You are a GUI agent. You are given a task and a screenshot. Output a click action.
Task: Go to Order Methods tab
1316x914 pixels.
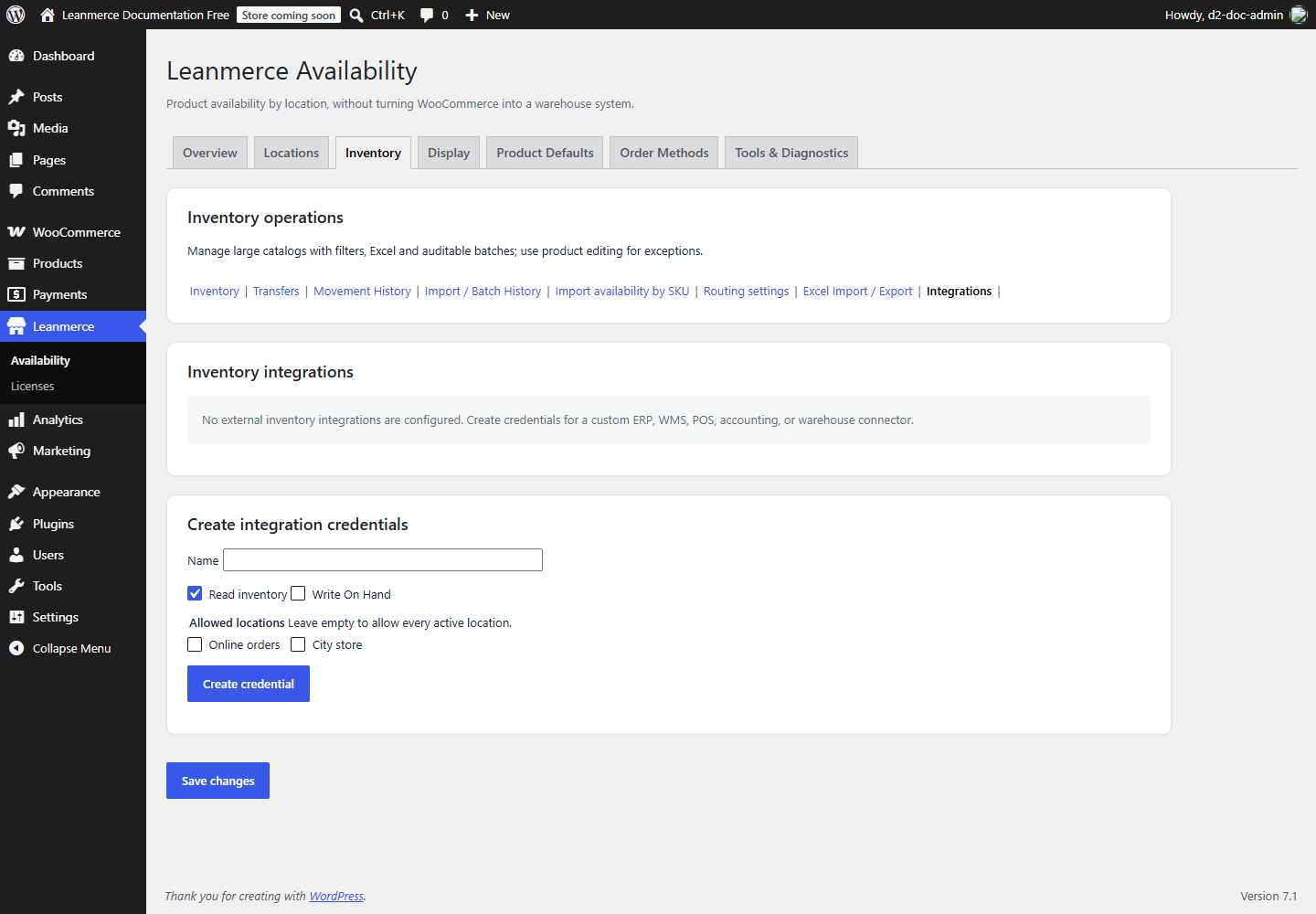(x=664, y=153)
